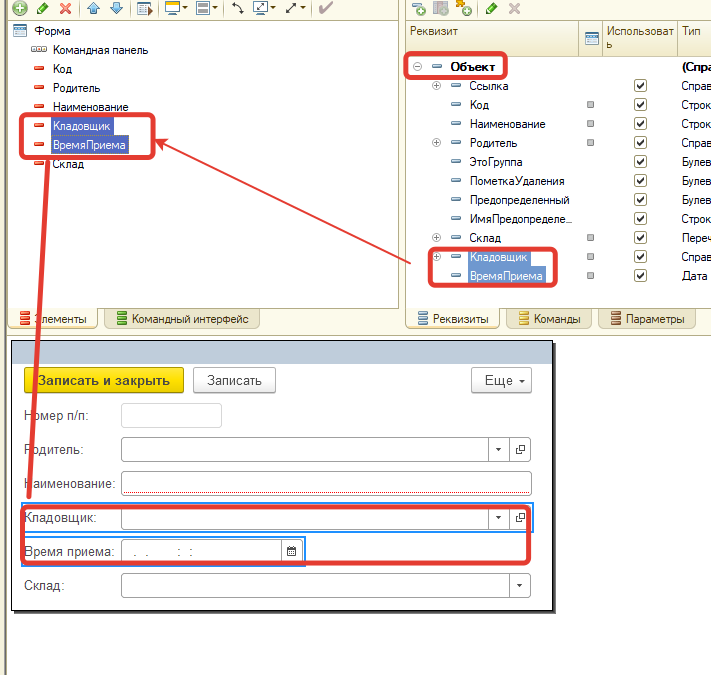Collapse the Объект node in attributes tree

(x=417, y=67)
